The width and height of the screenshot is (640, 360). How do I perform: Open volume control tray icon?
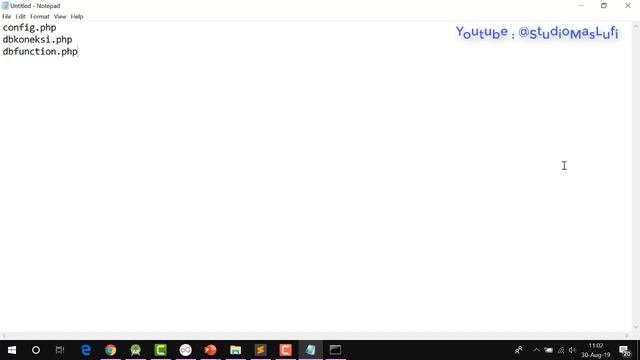[572, 350]
